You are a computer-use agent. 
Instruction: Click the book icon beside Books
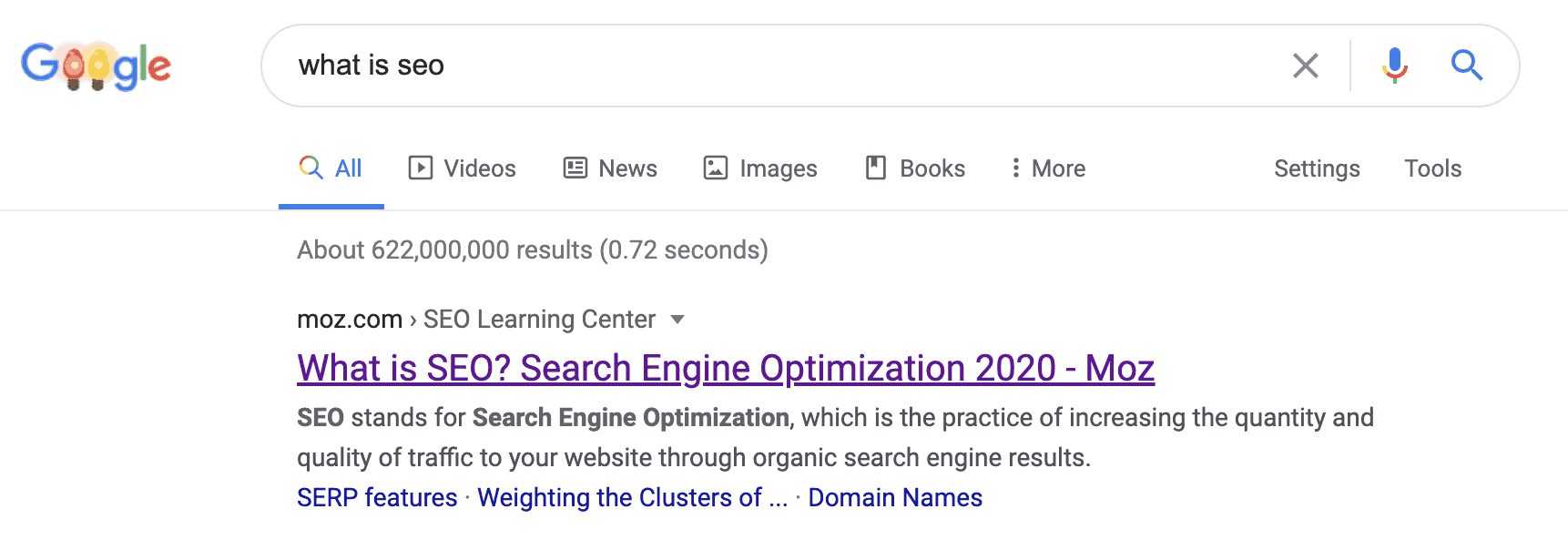coord(876,168)
